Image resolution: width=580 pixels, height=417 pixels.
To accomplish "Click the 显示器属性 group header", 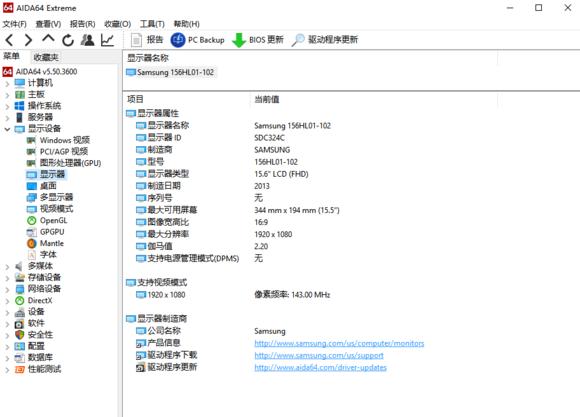I will tap(152, 113).
